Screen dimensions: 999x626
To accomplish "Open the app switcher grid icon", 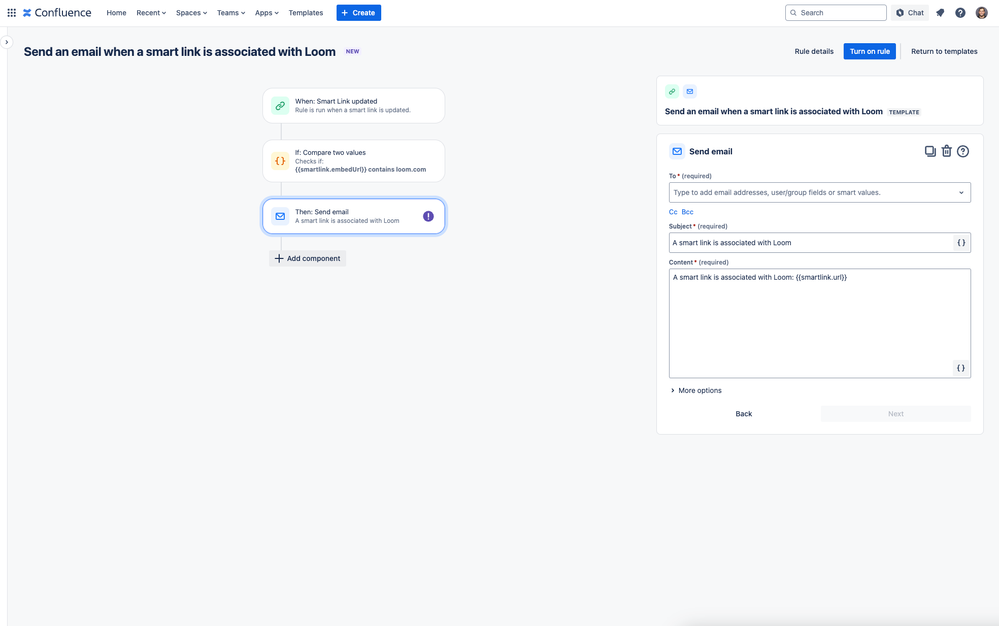I will coord(11,13).
